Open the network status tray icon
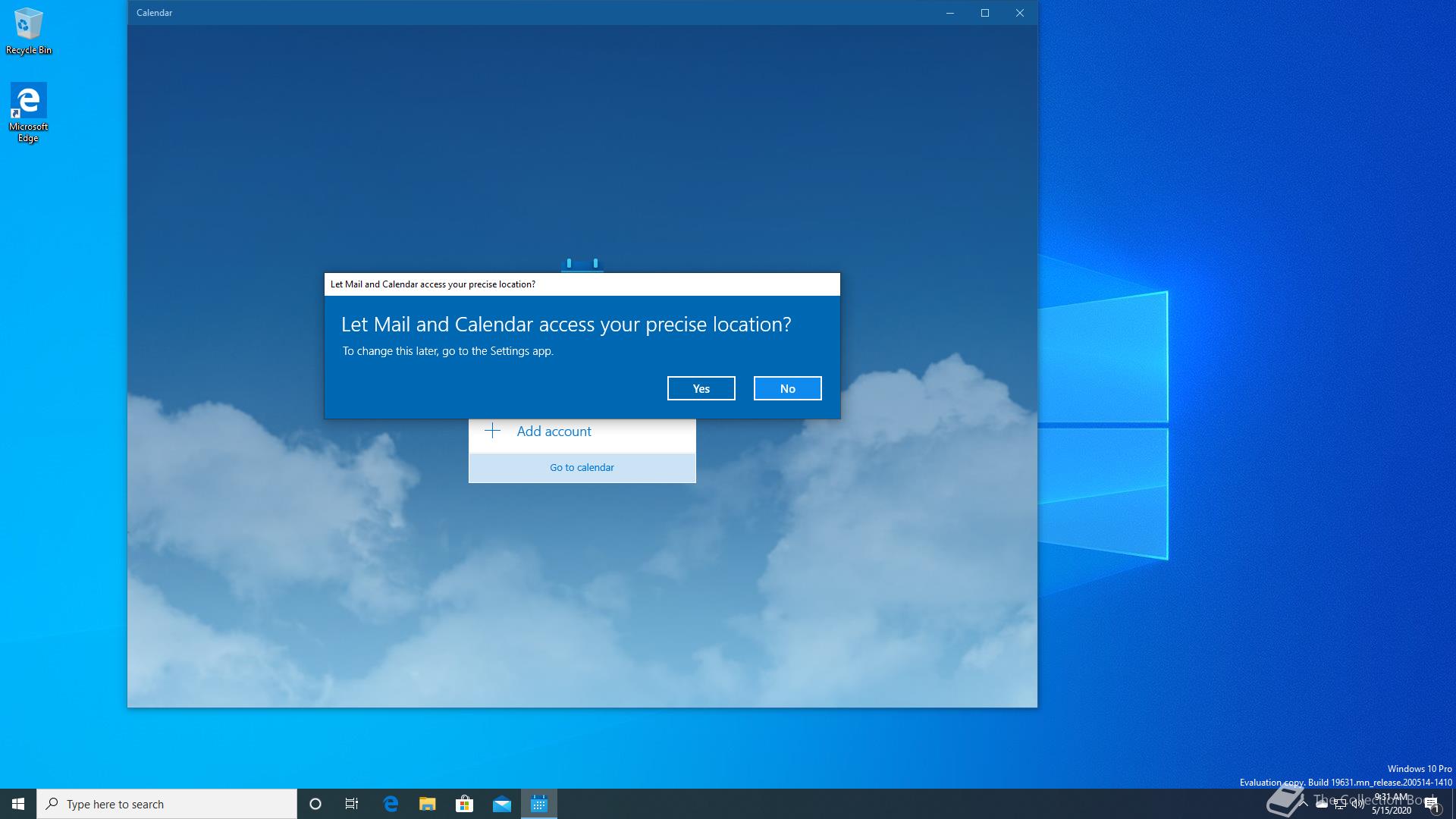This screenshot has width=1456, height=819. point(1340,804)
